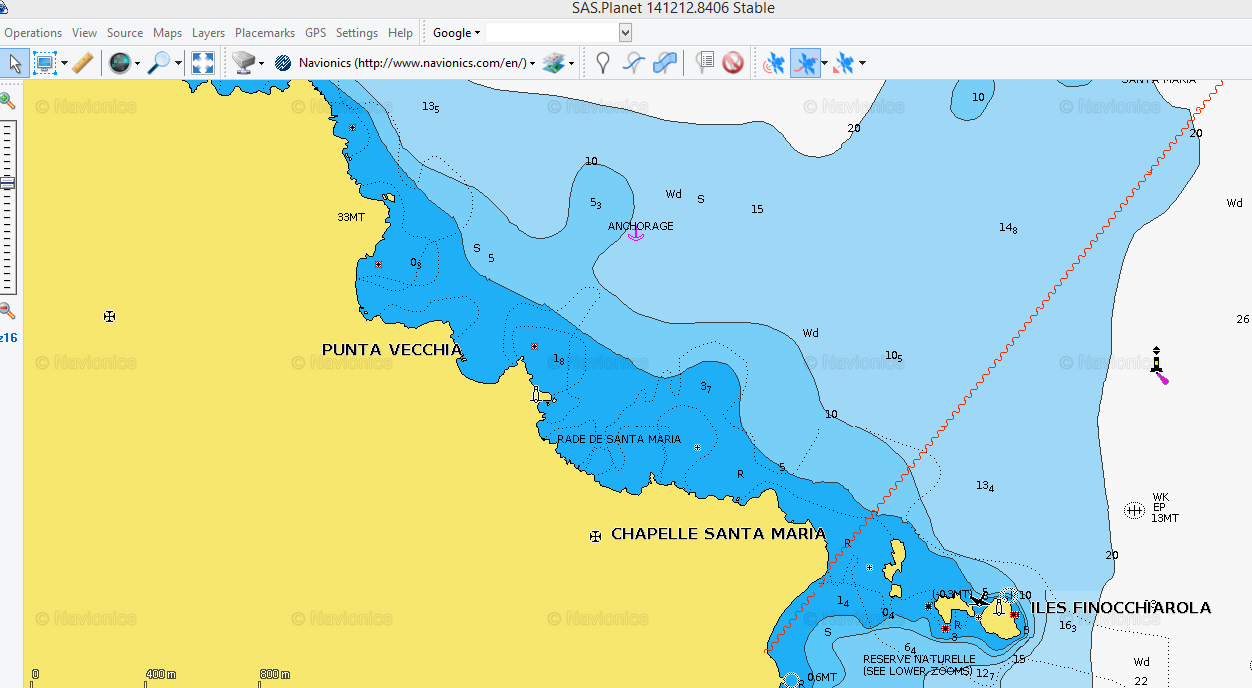Select the arrow pointer move tool
Screen dimensions: 1252x688
[15, 63]
